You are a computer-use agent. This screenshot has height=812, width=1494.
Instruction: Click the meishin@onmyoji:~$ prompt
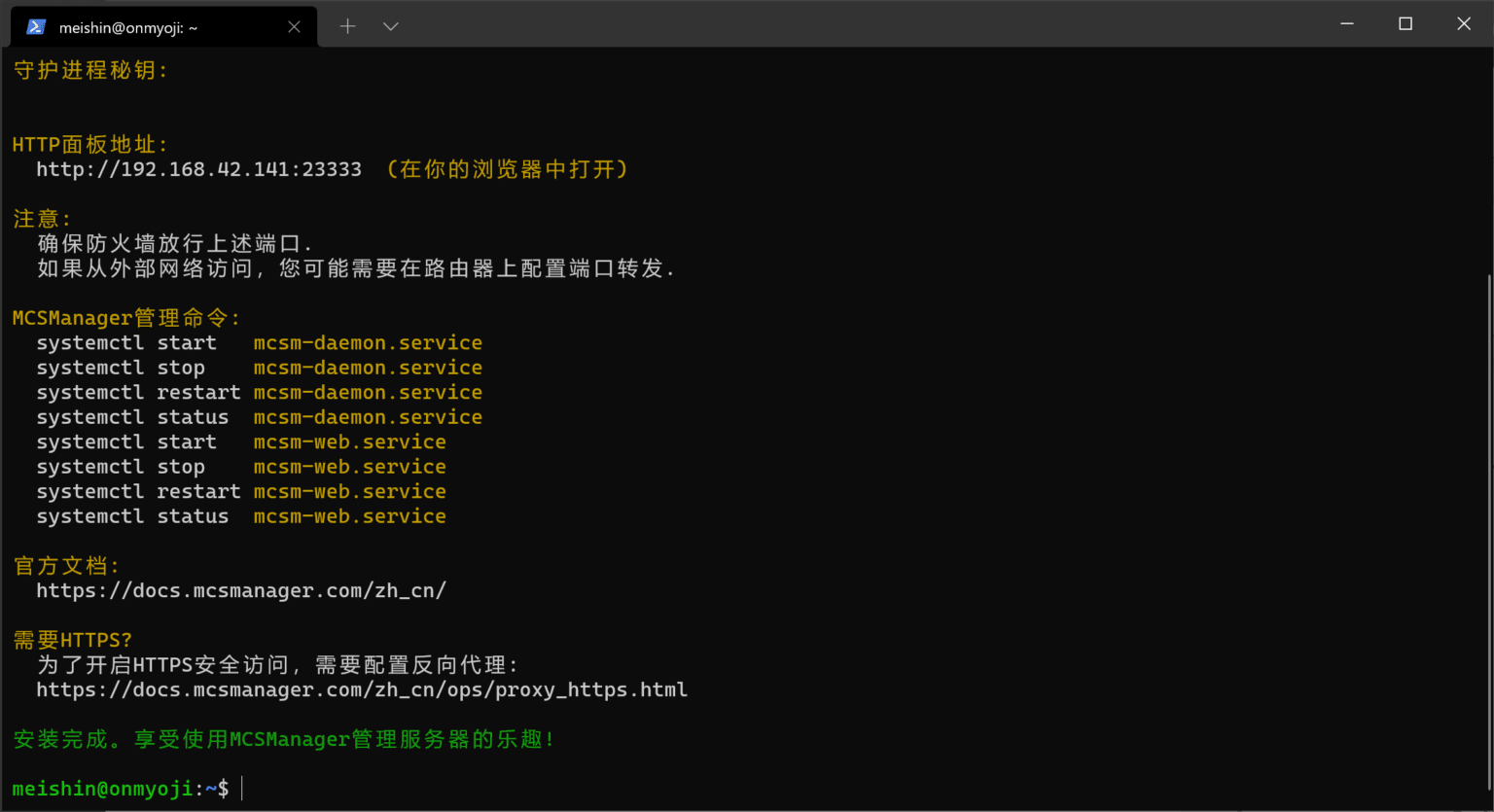[121, 789]
